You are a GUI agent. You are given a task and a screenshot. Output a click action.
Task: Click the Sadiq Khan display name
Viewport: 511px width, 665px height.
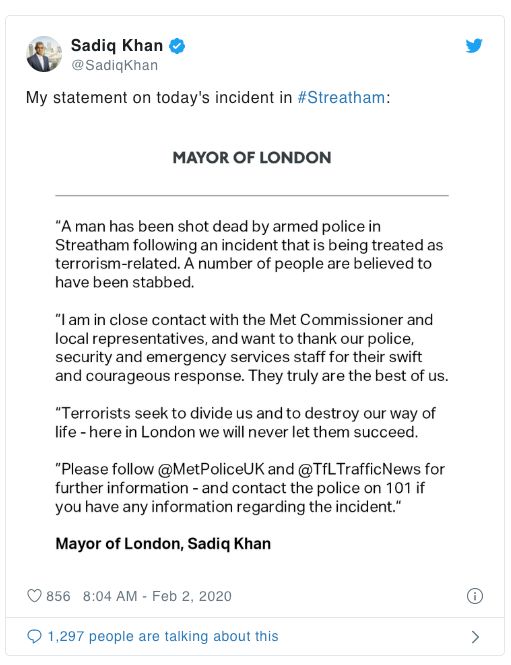click(x=117, y=45)
